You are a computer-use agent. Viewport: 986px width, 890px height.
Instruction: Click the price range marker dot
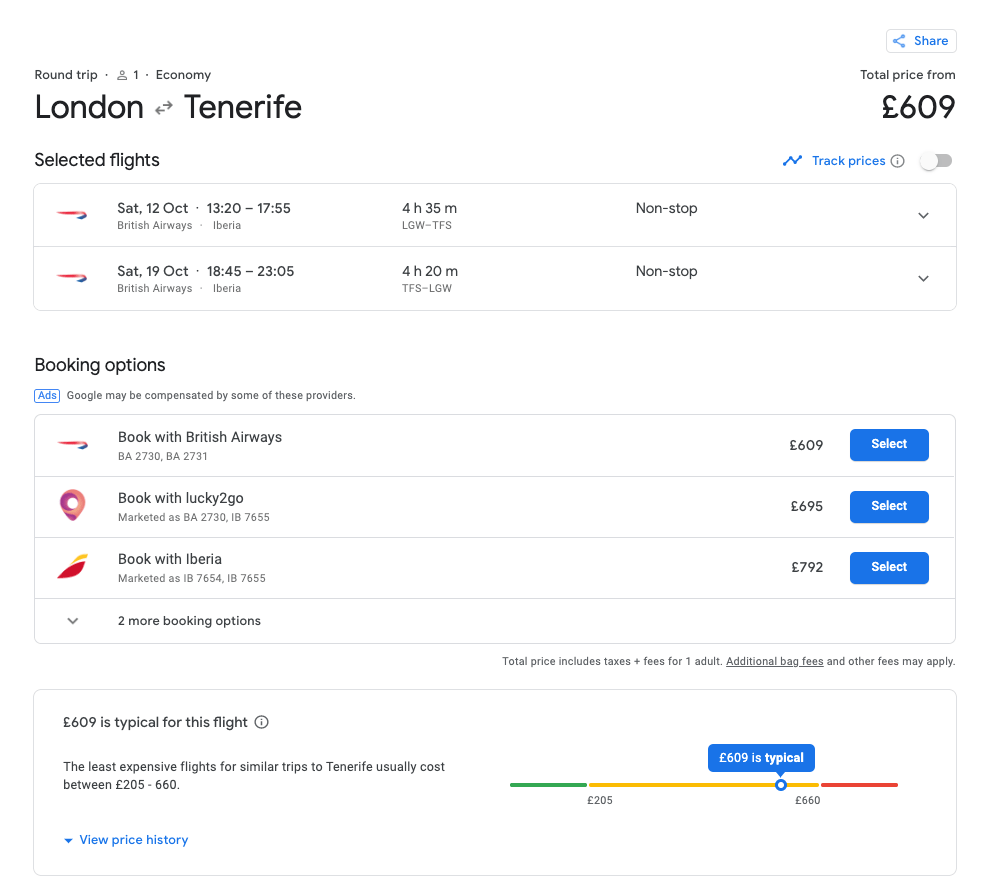point(781,785)
